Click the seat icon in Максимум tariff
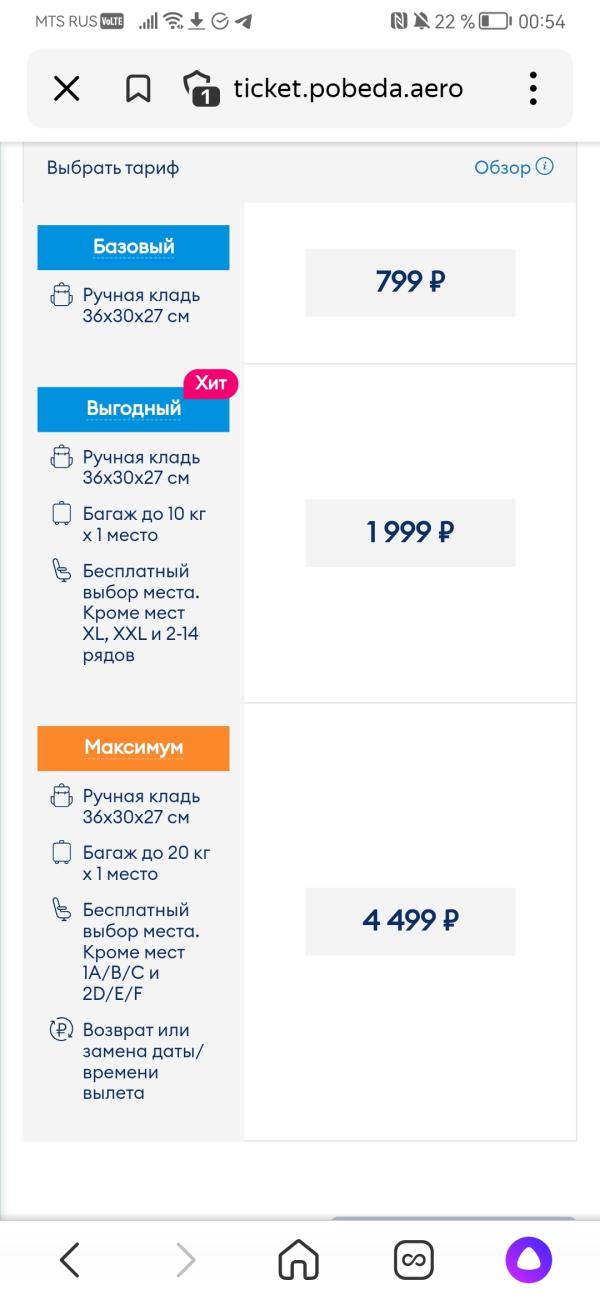The image size is (600, 1299). coord(62,910)
